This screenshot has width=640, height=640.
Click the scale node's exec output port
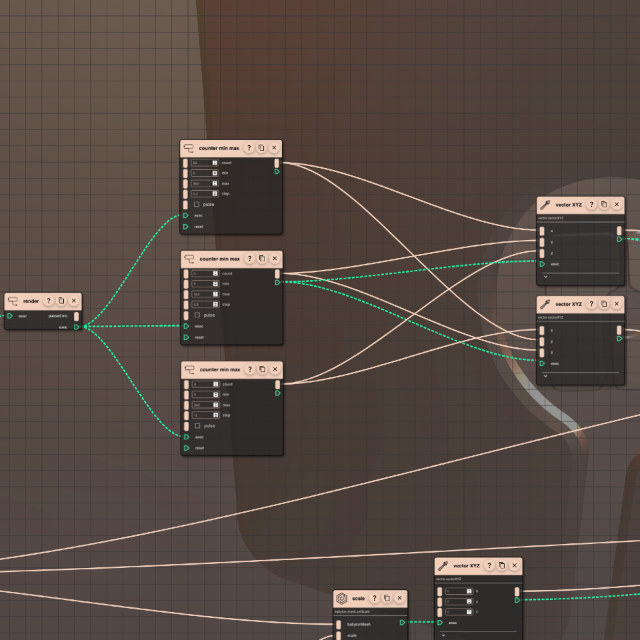point(402,622)
